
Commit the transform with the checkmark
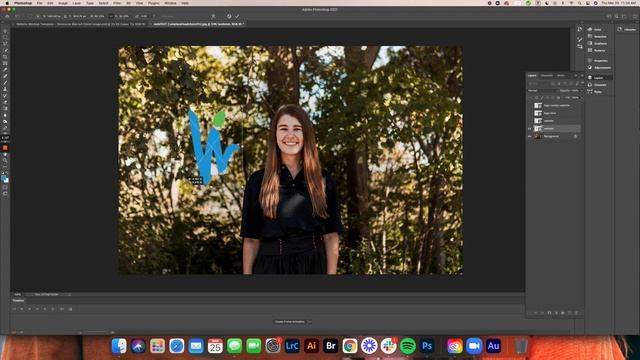coord(237,16)
